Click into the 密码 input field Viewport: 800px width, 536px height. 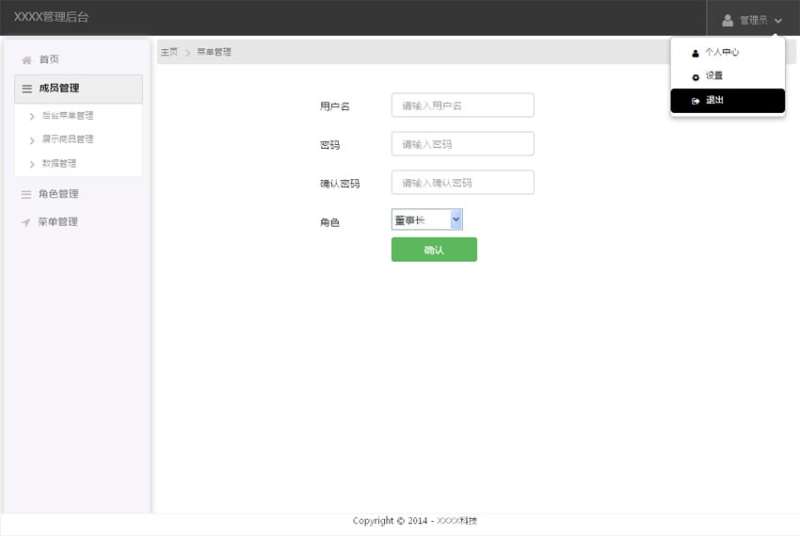coord(462,144)
